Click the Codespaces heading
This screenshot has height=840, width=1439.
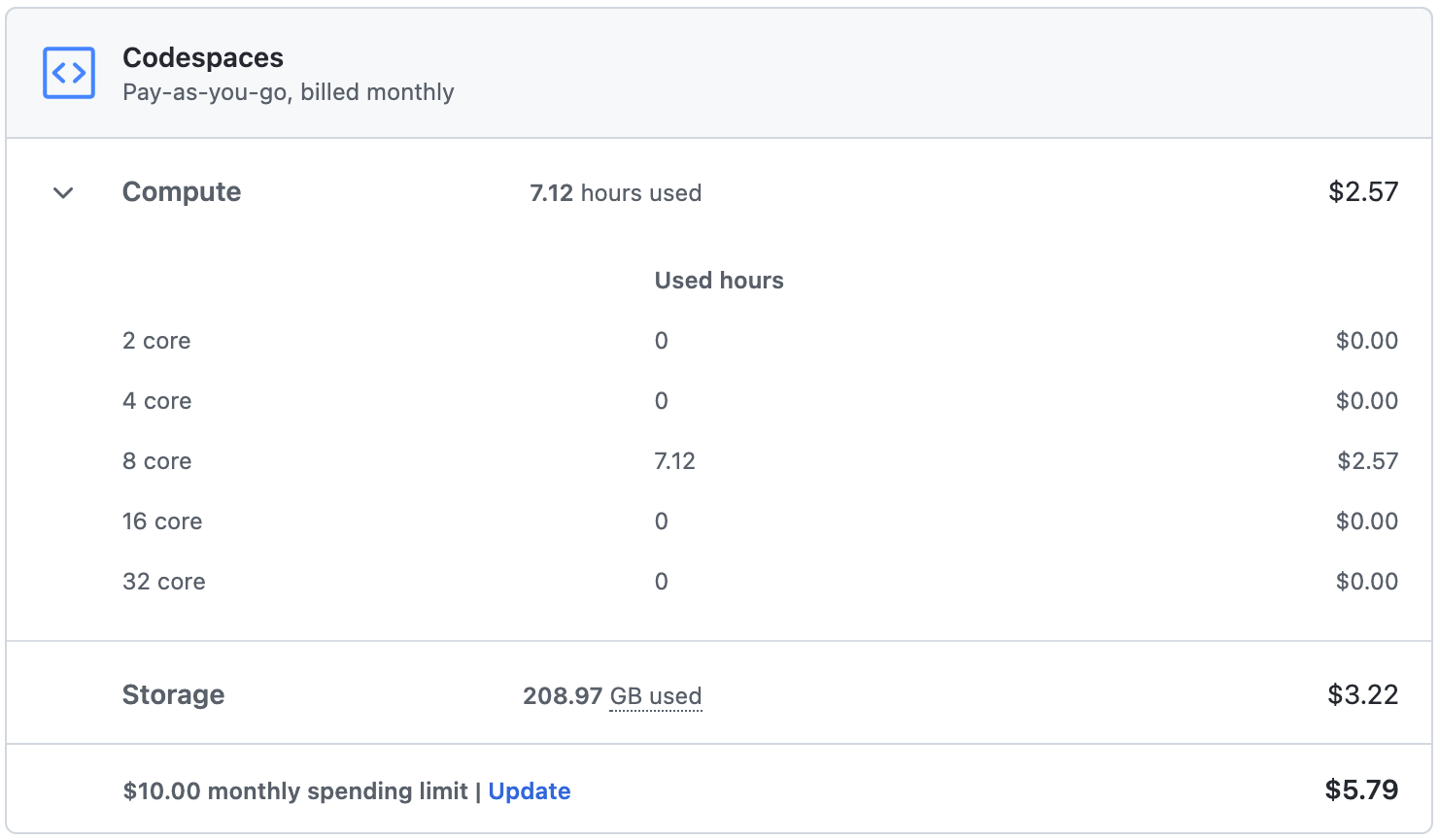pos(203,58)
